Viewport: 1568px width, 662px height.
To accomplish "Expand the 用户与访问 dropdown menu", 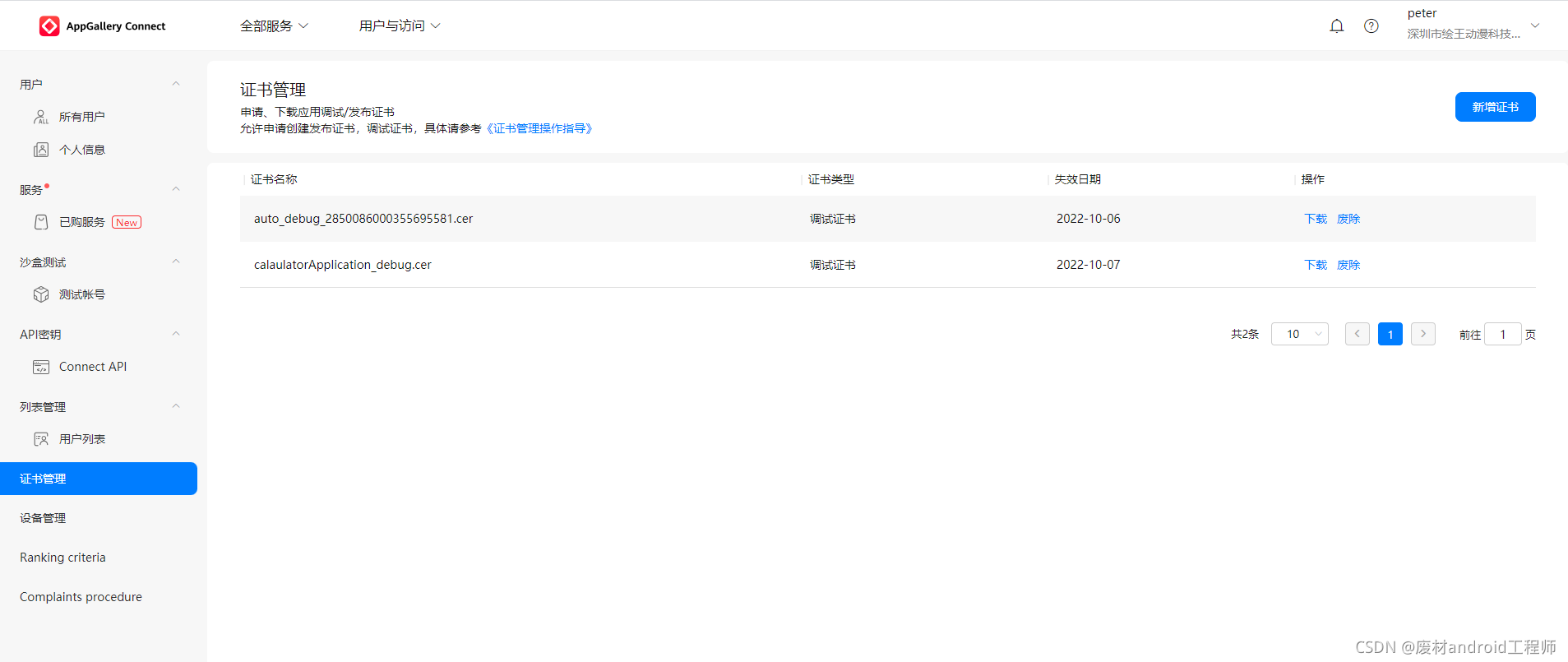I will coord(400,26).
